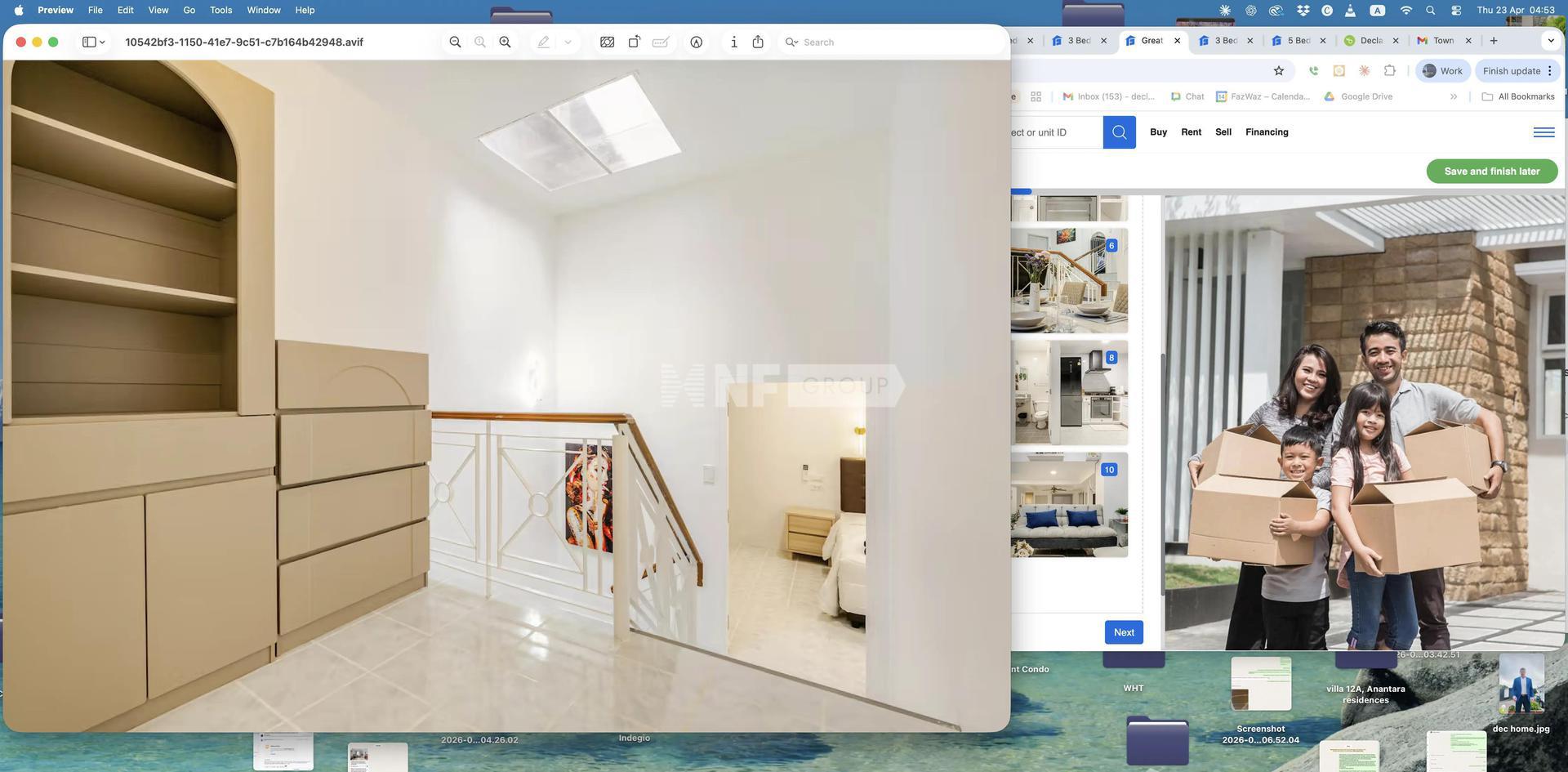The height and width of the screenshot is (772, 1568).
Task: Open the Tools menu in the menu bar
Action: click(x=220, y=10)
